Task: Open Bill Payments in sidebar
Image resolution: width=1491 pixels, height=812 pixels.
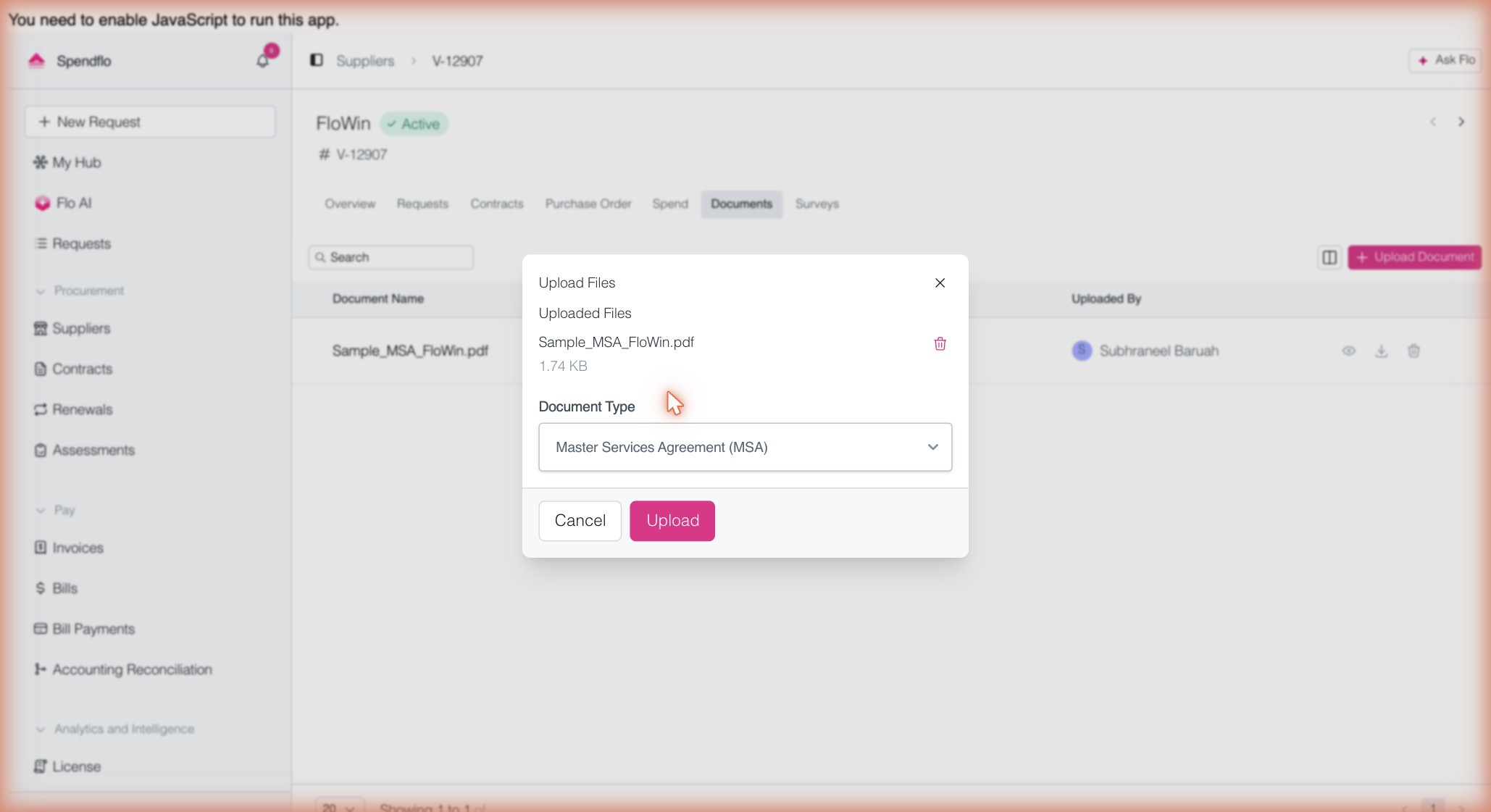Action: click(85, 629)
